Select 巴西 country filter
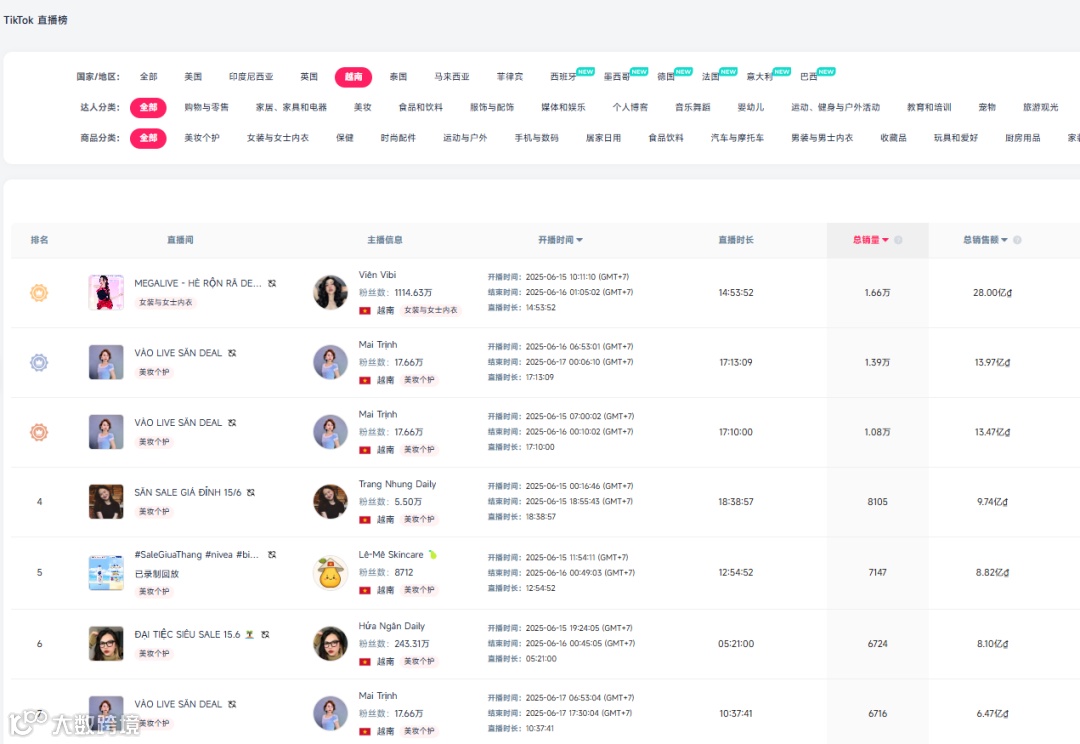Image resolution: width=1080 pixels, height=744 pixels. click(809, 76)
